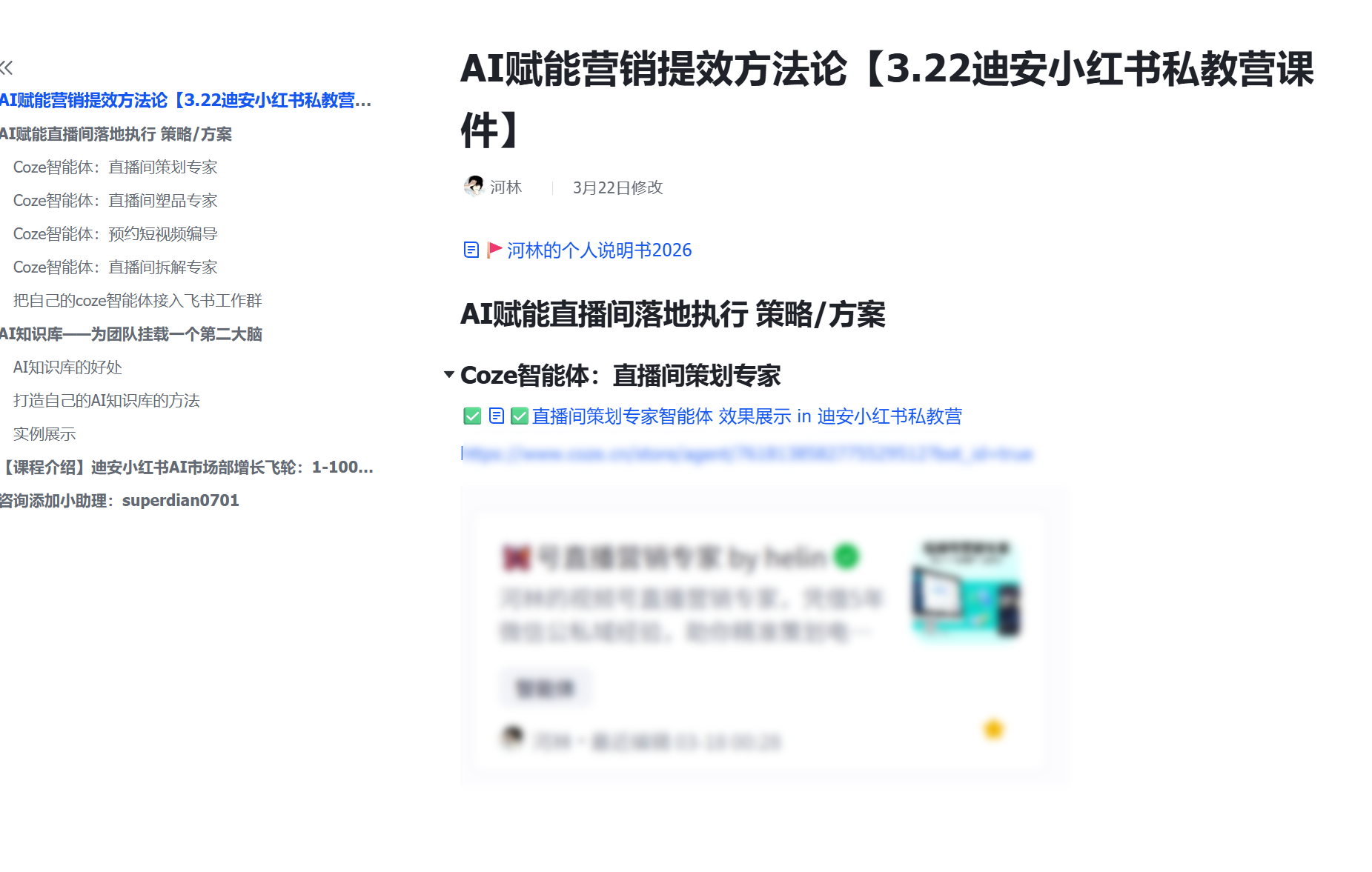Navigate to 把自己的coze智能体接入飞书工作群 in outline
Screen dimensions: 1372x872
(x=138, y=301)
